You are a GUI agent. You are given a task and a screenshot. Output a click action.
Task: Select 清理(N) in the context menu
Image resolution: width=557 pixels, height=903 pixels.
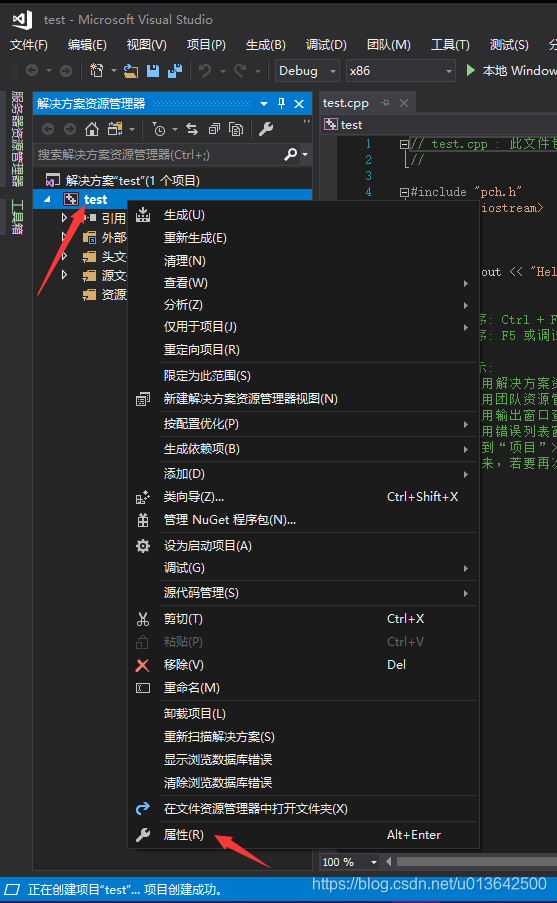pyautogui.click(x=184, y=261)
